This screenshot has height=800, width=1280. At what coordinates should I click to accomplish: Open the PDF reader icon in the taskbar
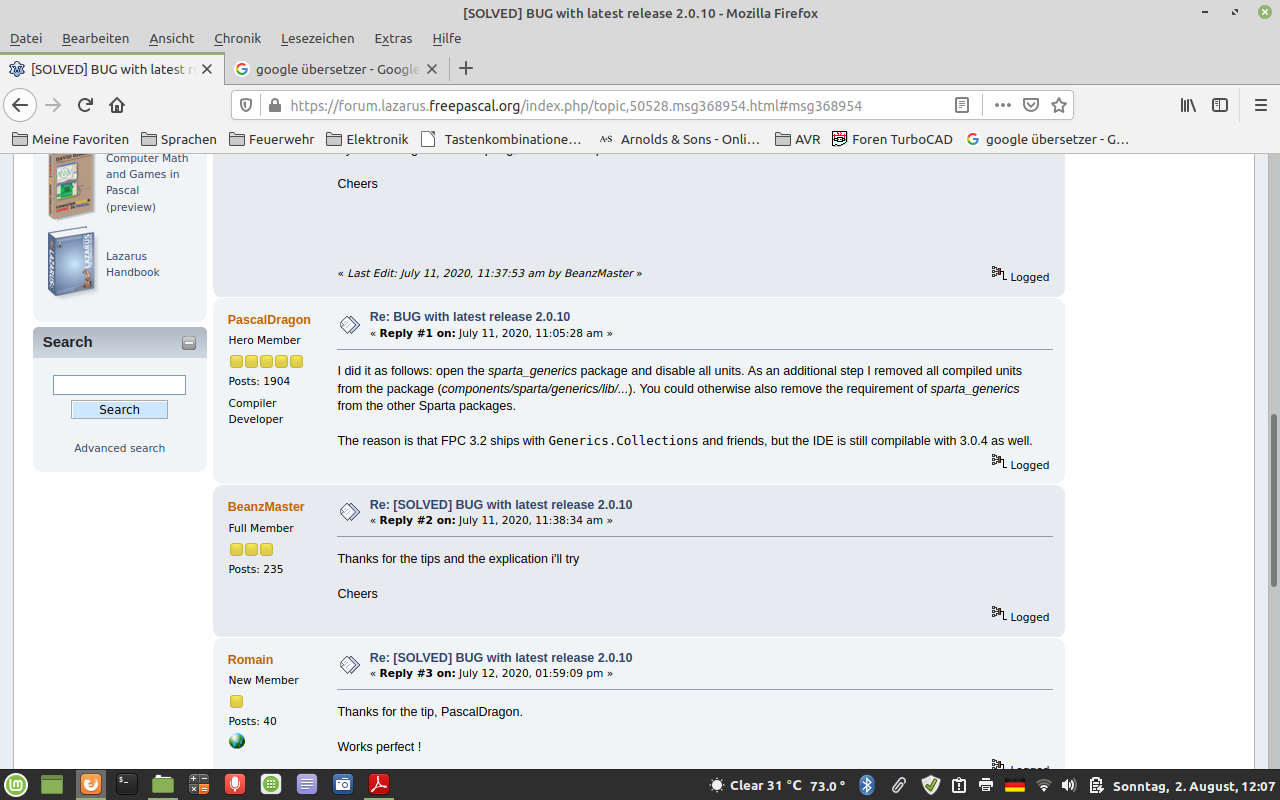[379, 784]
